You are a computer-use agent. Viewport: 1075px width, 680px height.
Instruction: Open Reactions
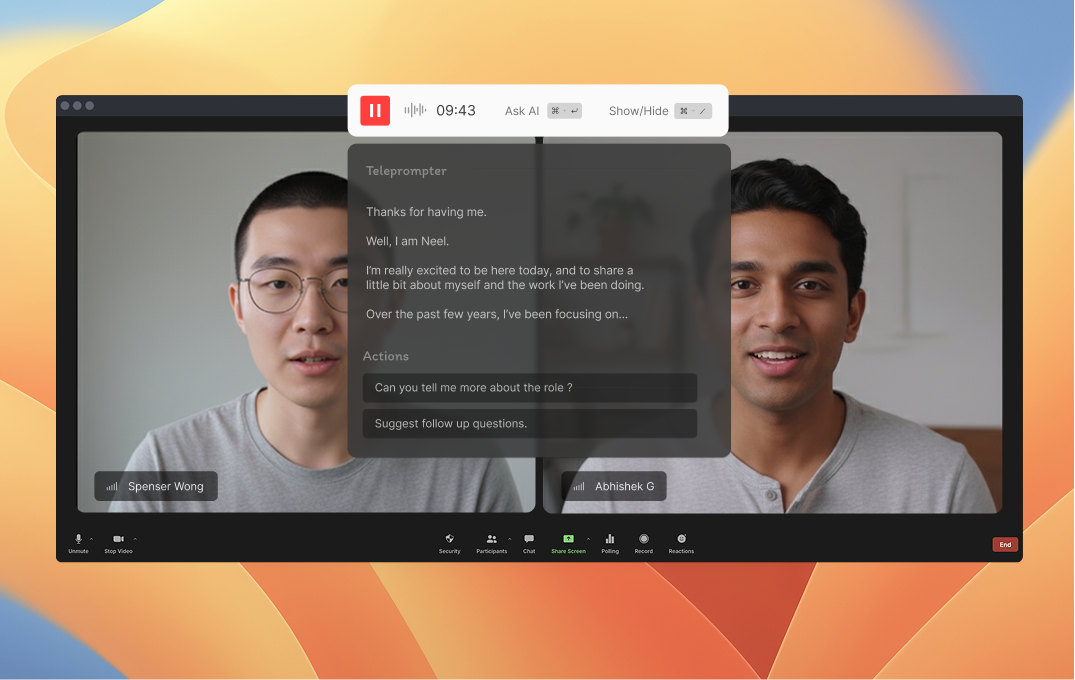tap(681, 544)
